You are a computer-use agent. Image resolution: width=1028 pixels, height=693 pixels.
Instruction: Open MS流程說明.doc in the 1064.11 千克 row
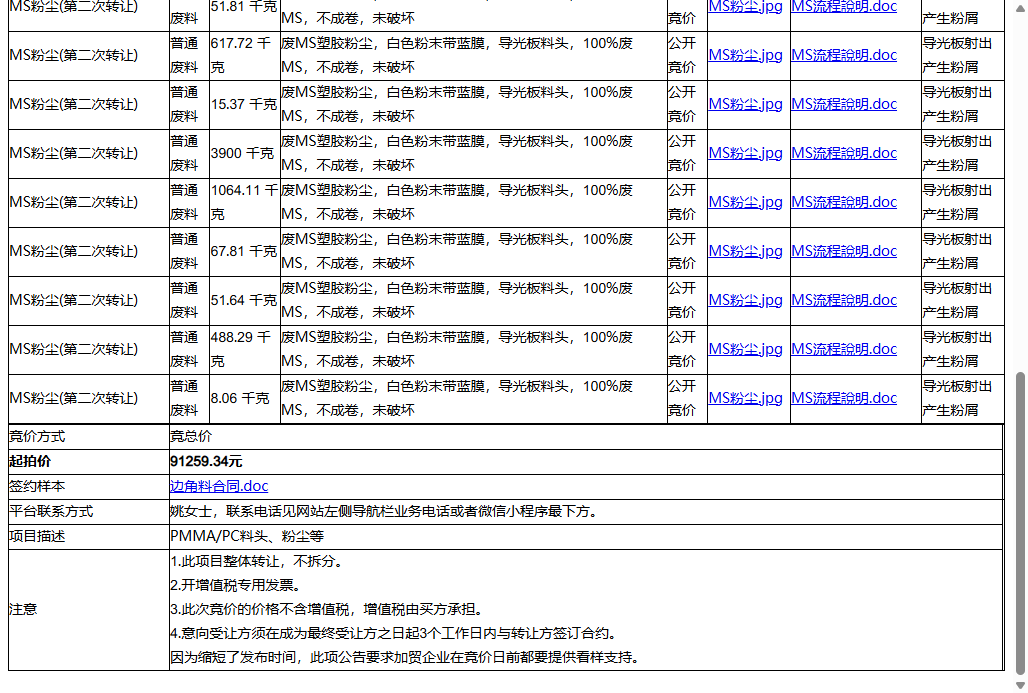click(x=844, y=203)
